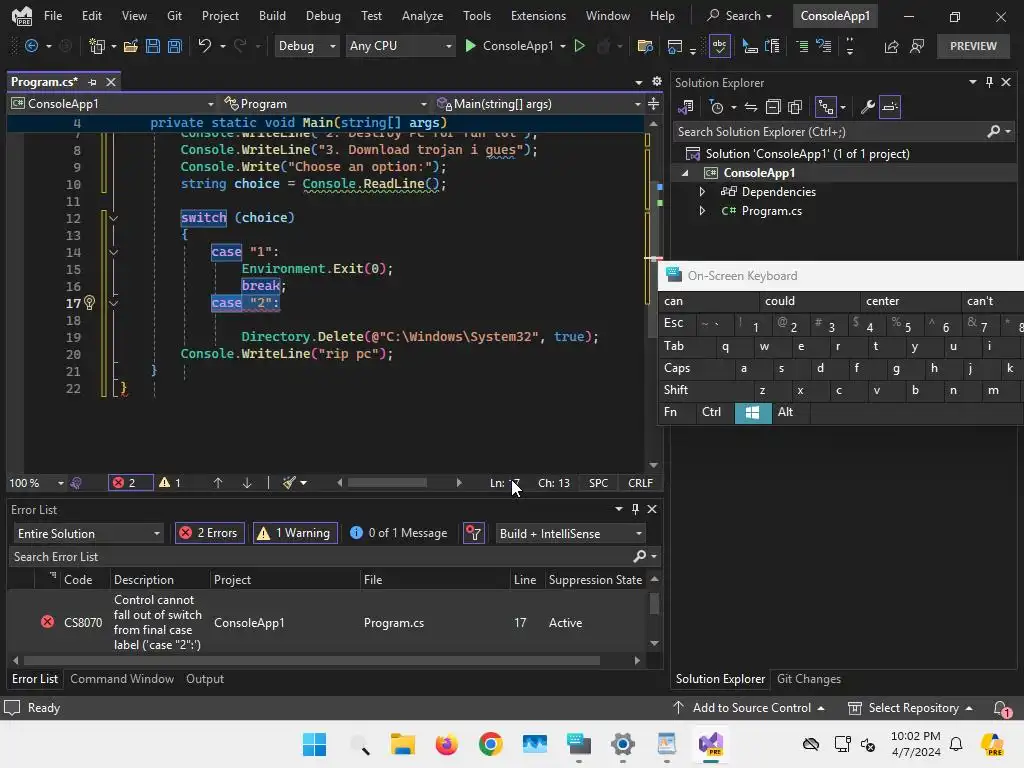This screenshot has width=1024, height=768.
Task: Click the Send Feedback person icon
Action: [x=917, y=46]
